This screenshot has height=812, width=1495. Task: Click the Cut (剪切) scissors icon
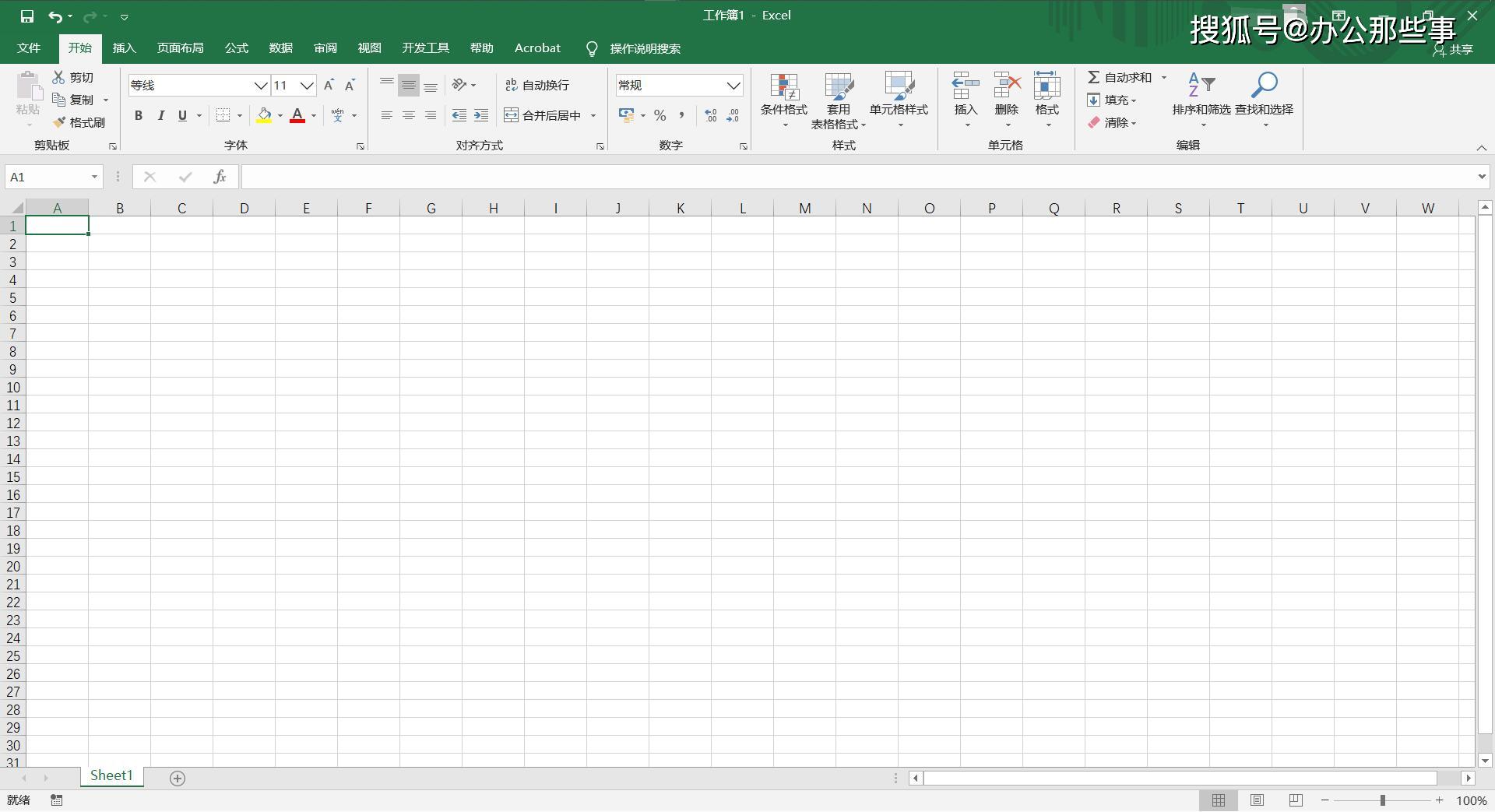click(58, 77)
